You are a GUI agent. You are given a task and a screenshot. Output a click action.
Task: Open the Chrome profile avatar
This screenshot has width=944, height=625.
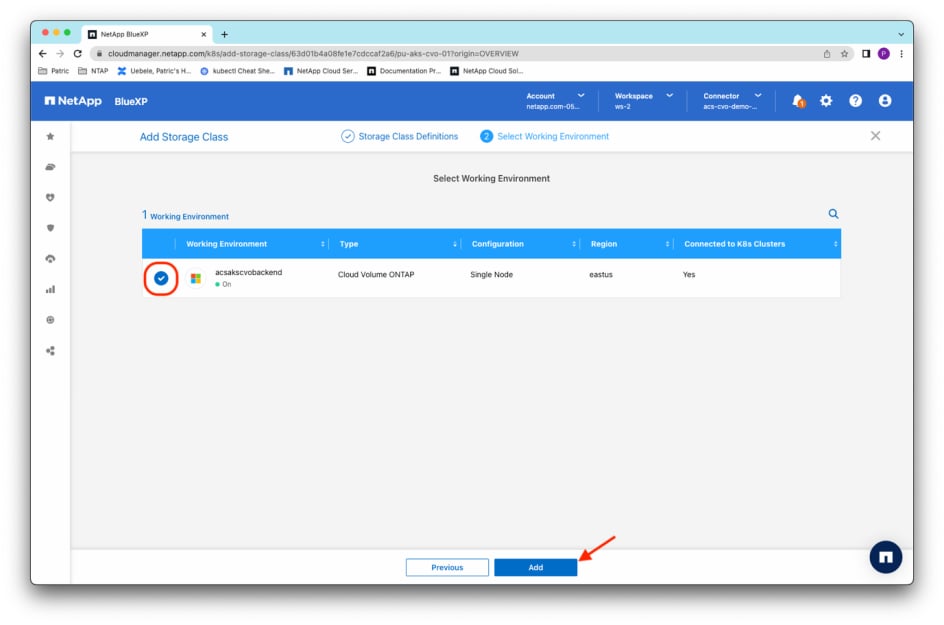(x=883, y=54)
